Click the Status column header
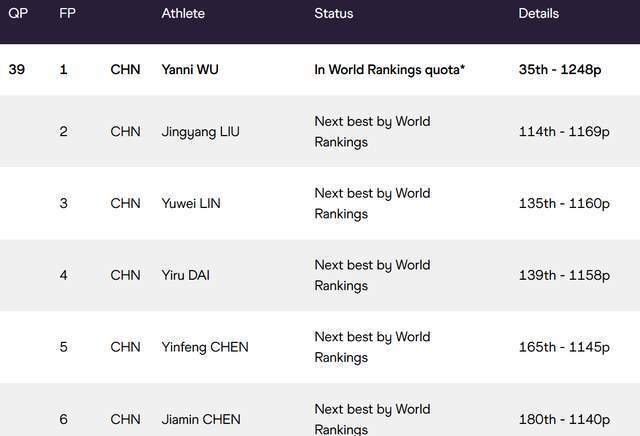 click(x=333, y=14)
